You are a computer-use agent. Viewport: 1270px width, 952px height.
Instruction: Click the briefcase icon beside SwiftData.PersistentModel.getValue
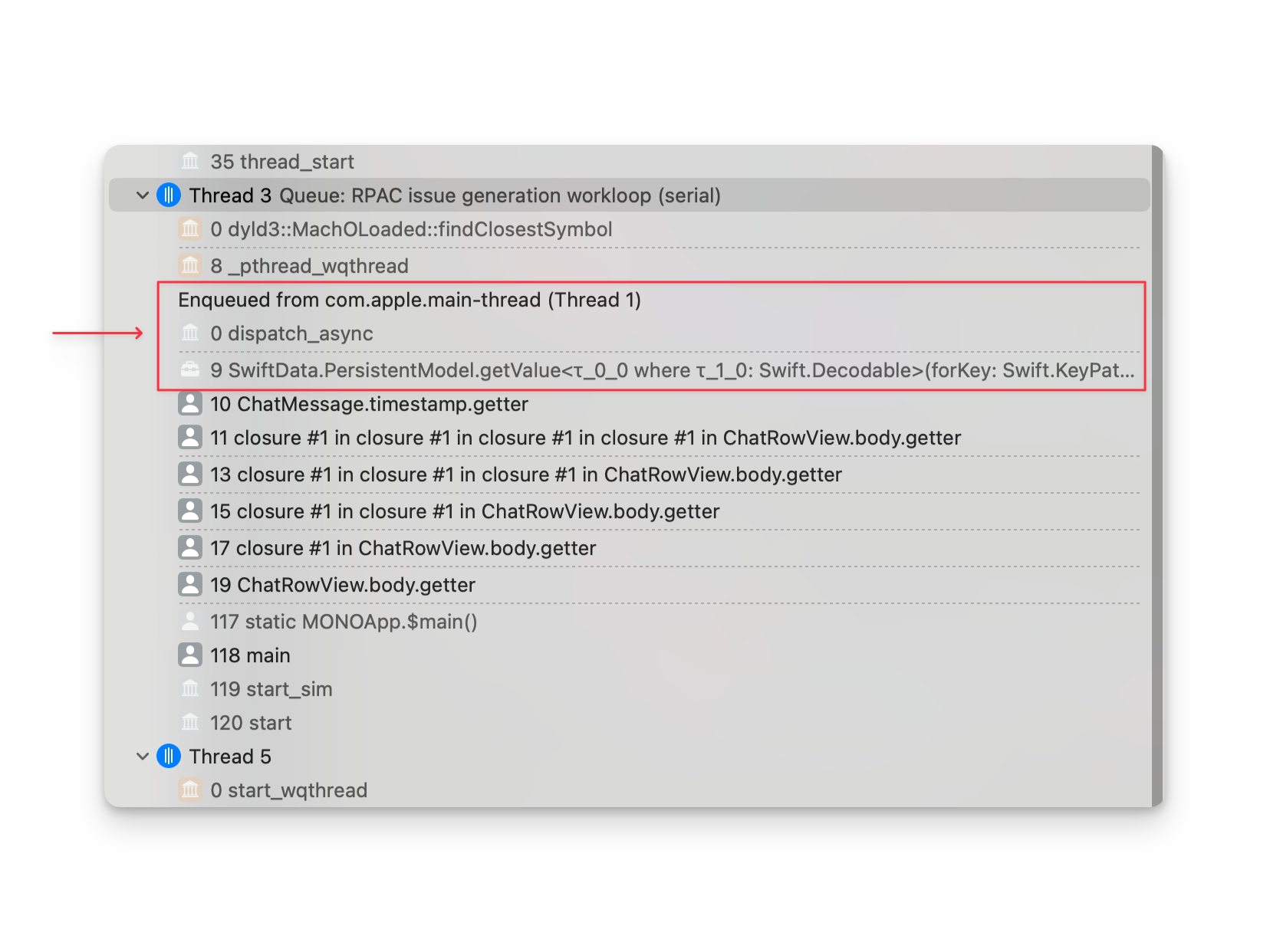point(190,370)
